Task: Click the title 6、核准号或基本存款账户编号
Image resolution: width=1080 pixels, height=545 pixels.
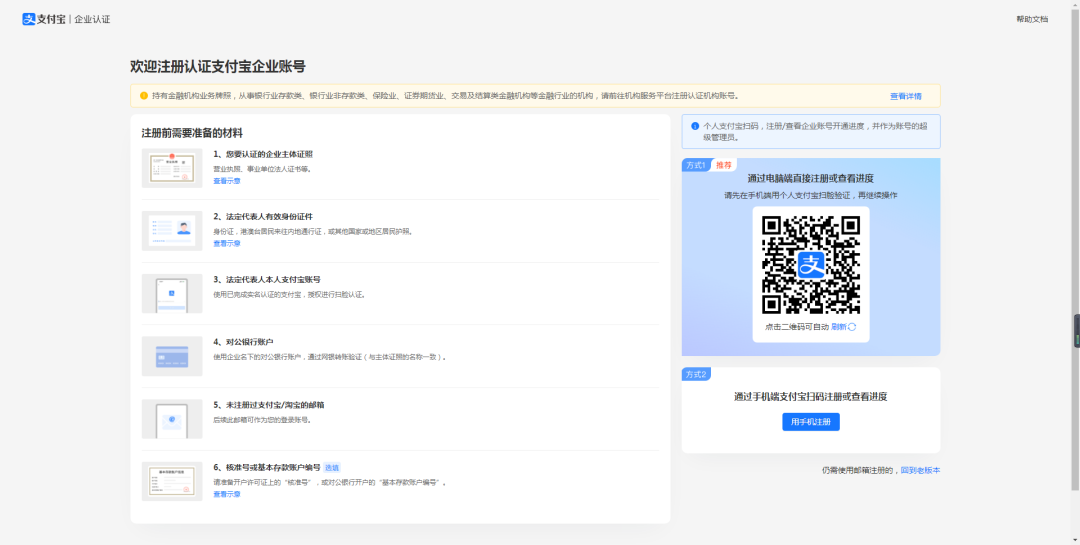Action: click(267, 467)
